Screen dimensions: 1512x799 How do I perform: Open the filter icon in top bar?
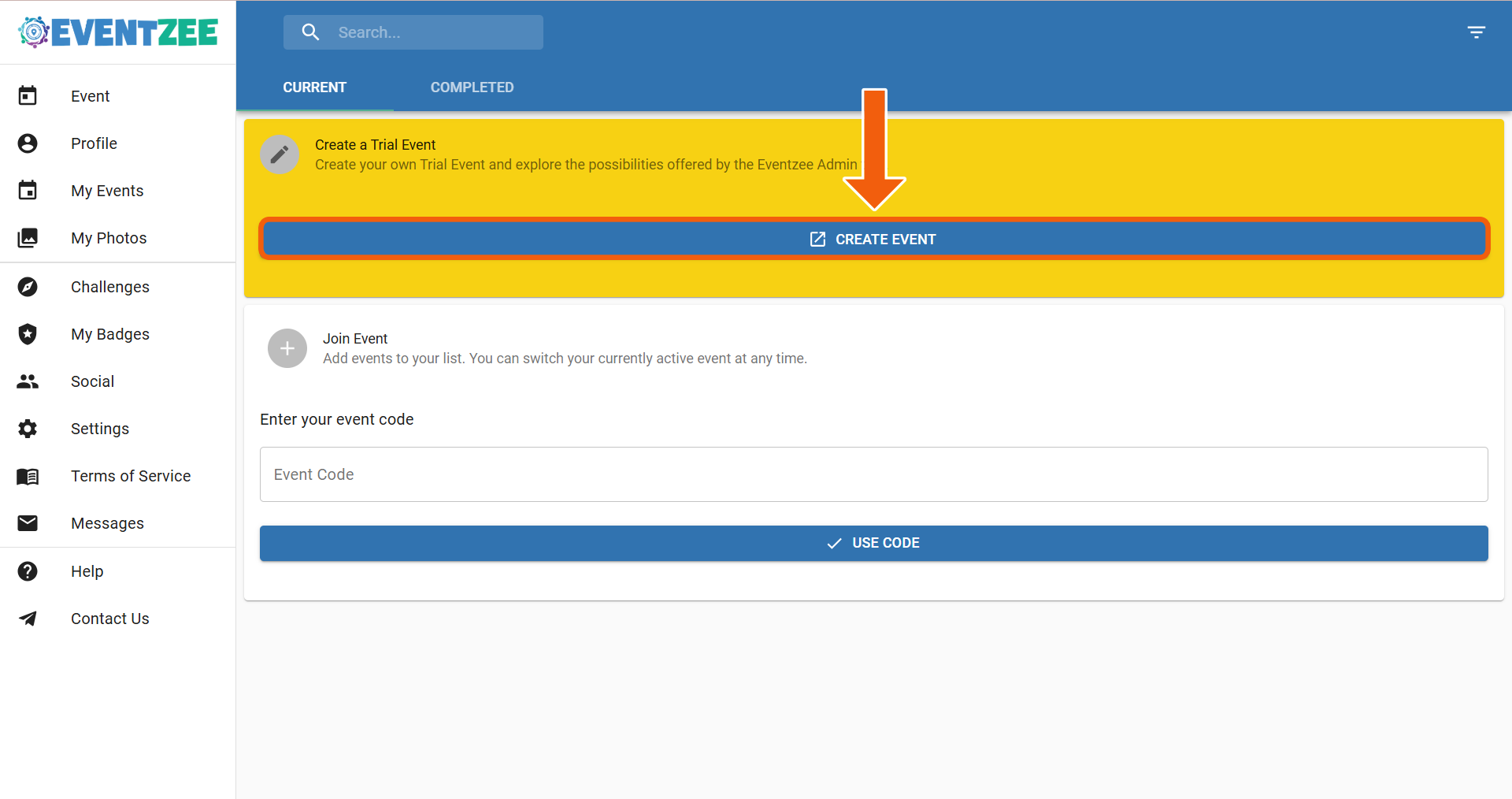(x=1477, y=32)
